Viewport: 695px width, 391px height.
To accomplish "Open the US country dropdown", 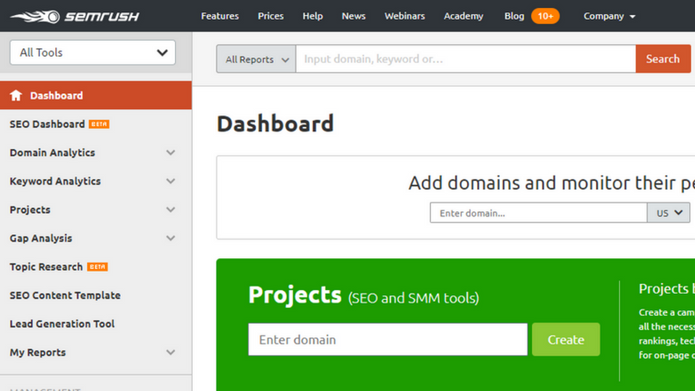I will (668, 213).
